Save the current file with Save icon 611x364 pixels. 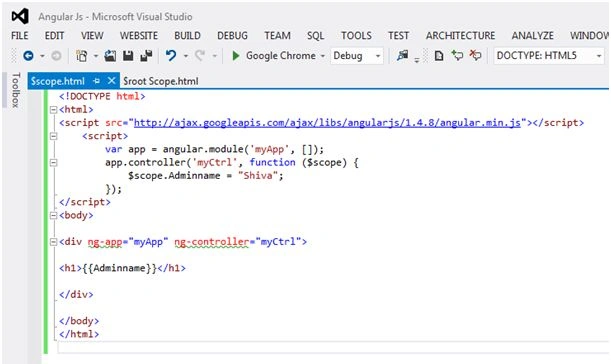(128, 56)
